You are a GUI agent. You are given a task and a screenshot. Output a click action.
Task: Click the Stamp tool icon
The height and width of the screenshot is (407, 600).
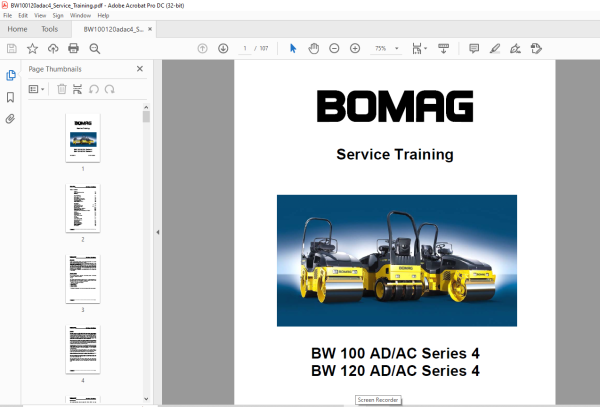point(536,49)
